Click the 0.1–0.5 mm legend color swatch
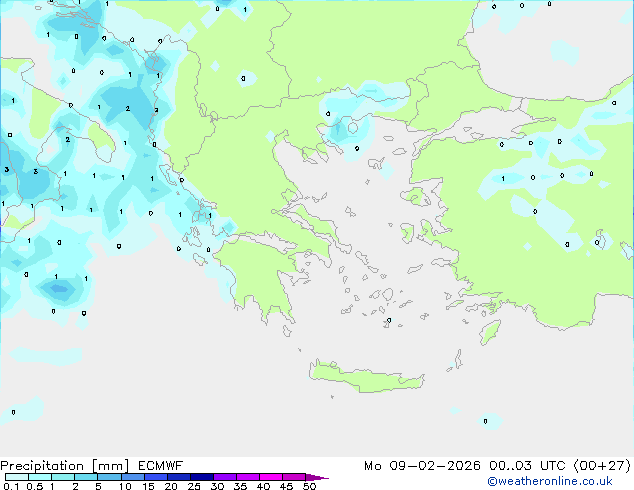 click(17, 477)
